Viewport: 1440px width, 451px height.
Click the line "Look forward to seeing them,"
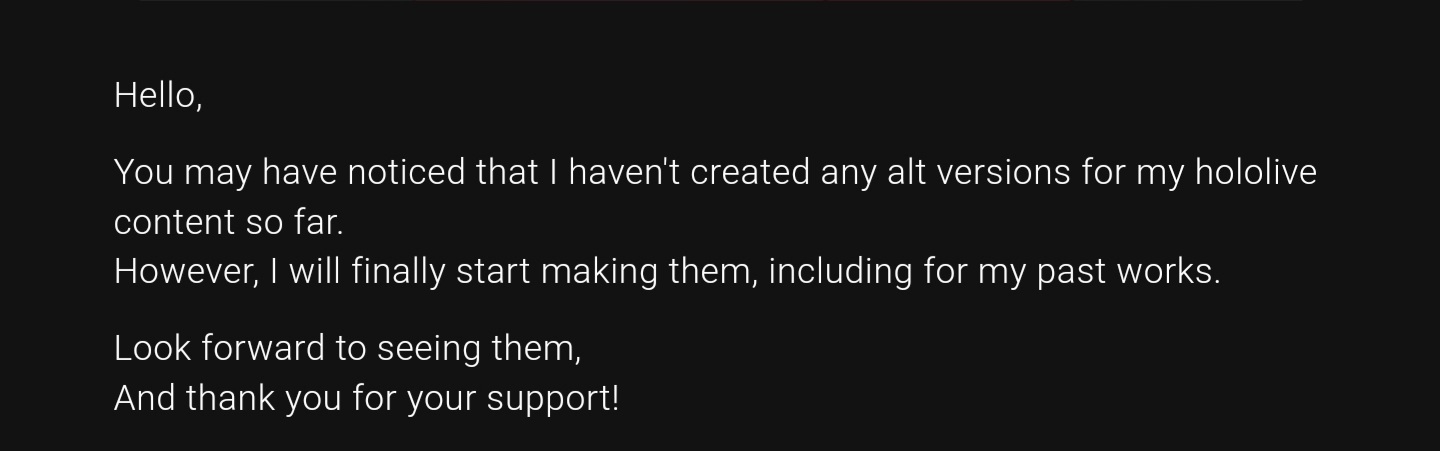(347, 348)
